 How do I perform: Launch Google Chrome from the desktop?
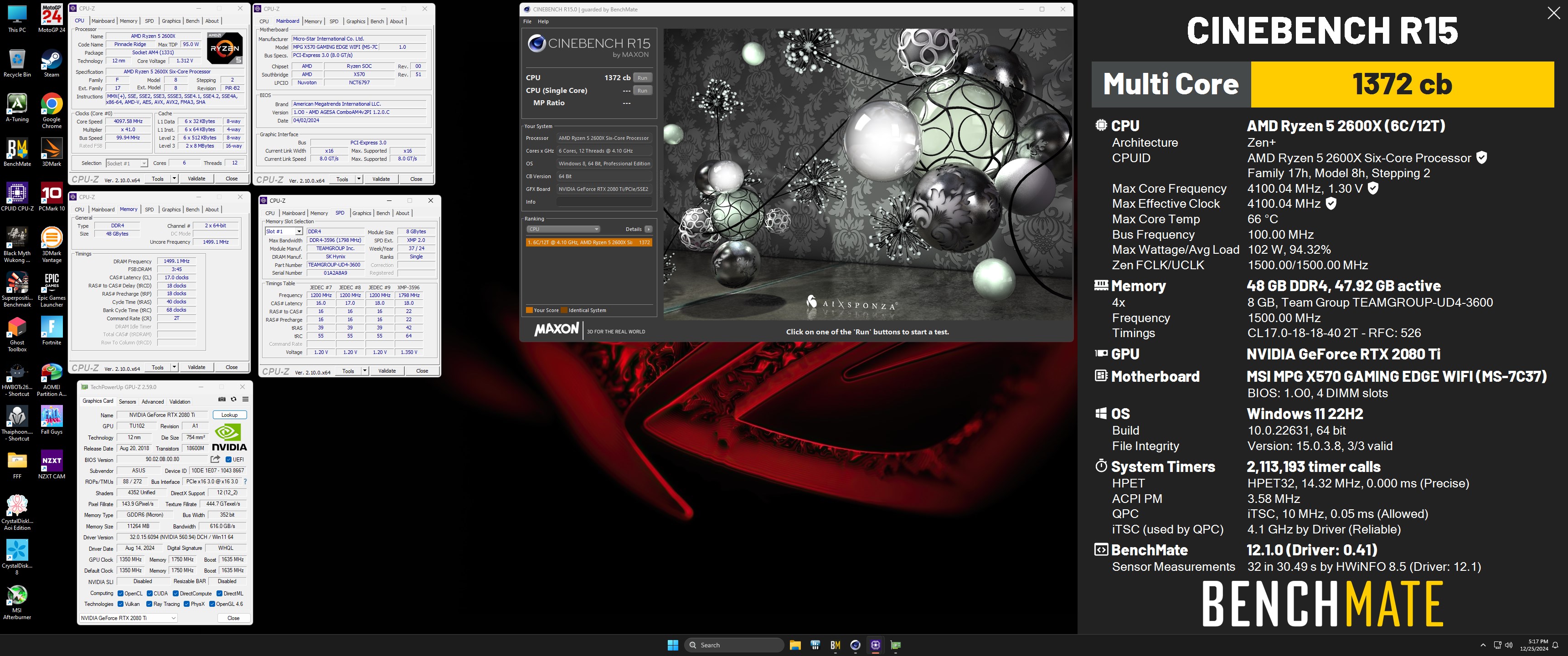coord(52,111)
